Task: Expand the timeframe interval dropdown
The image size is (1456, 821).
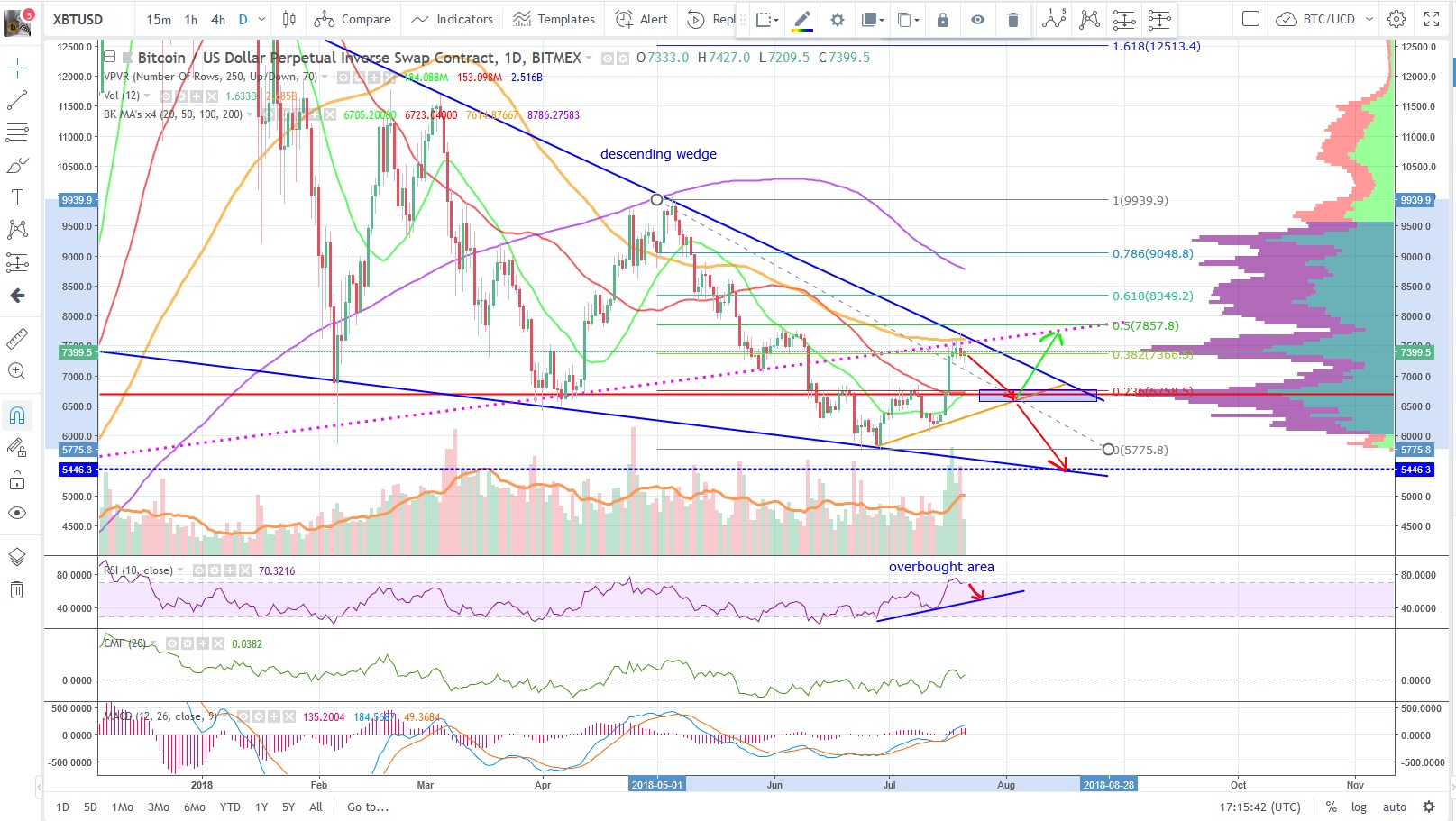Action: coord(262,19)
